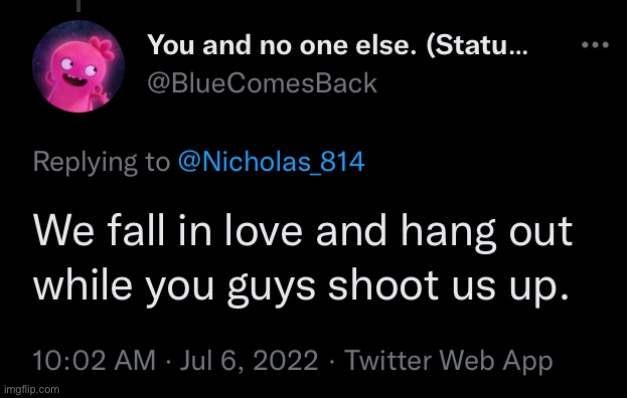
Task: Open the three-dot more options menu
Action: 595,45
